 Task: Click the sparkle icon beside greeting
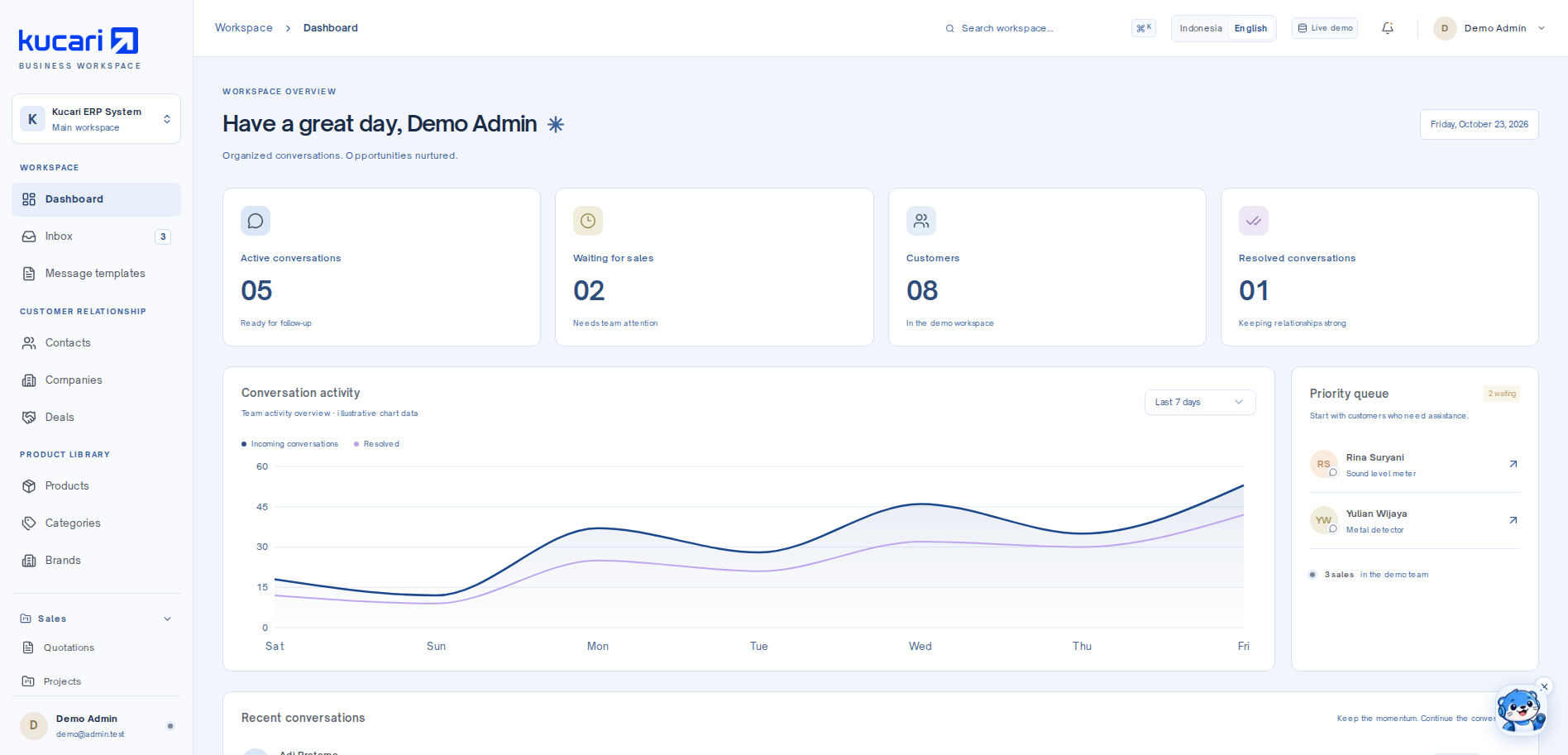pos(556,125)
